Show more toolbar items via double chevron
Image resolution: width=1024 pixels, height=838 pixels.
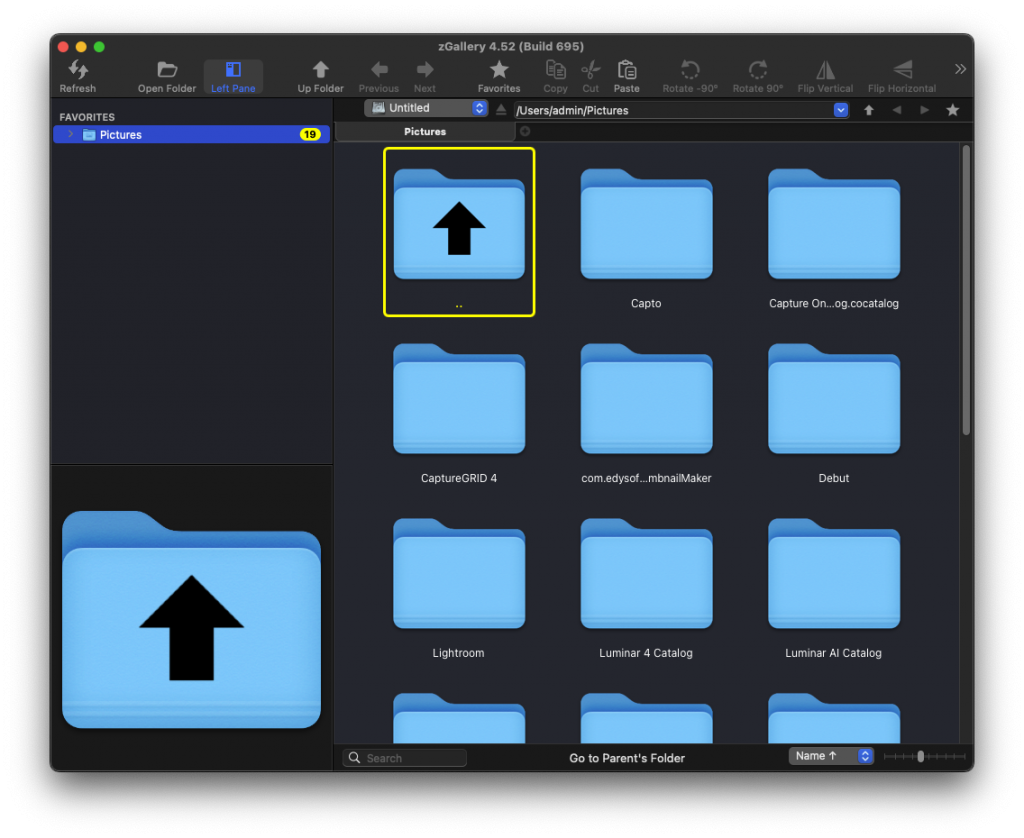pyautogui.click(x=959, y=69)
